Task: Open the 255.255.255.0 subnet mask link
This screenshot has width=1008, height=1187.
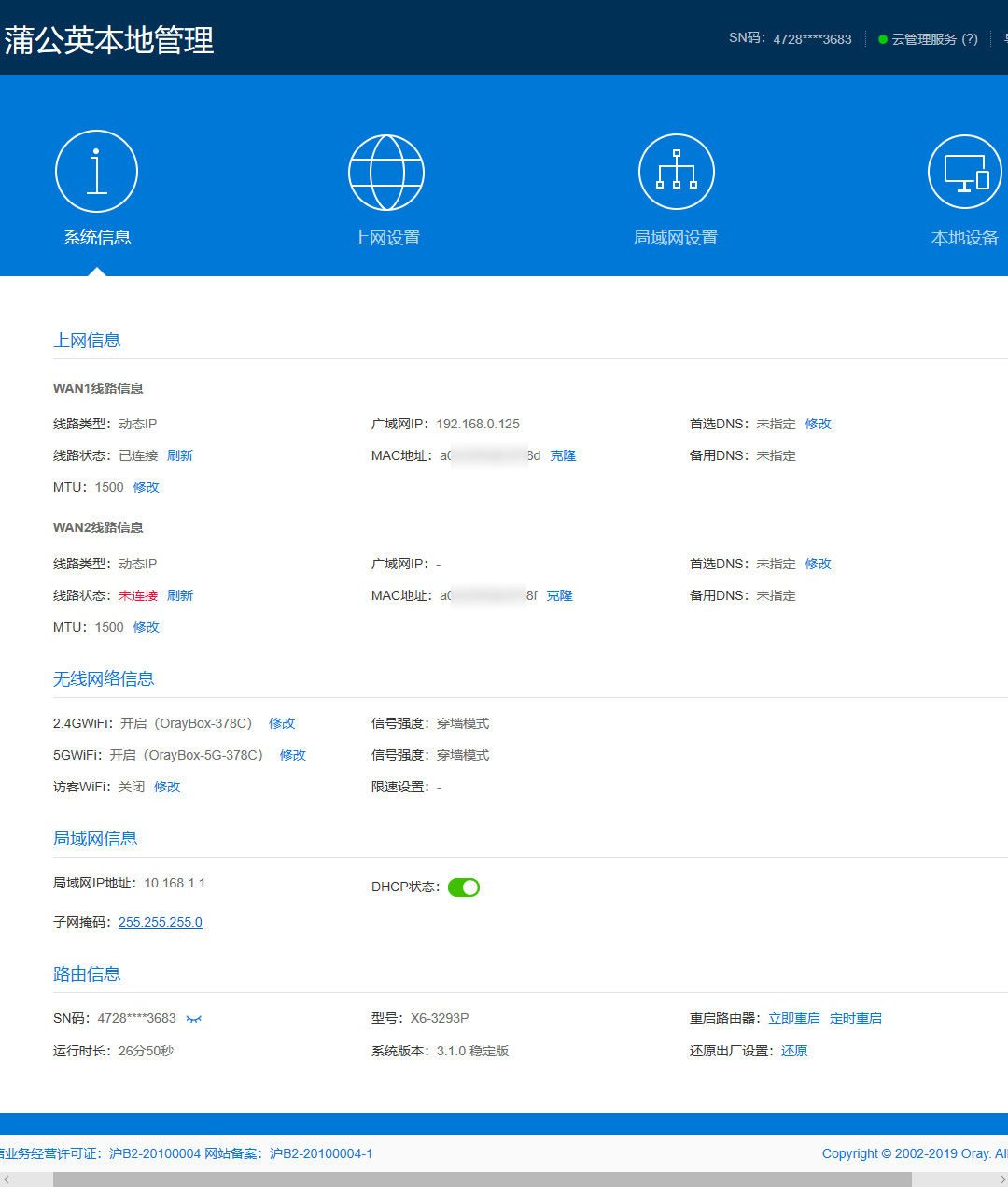Action: [160, 921]
